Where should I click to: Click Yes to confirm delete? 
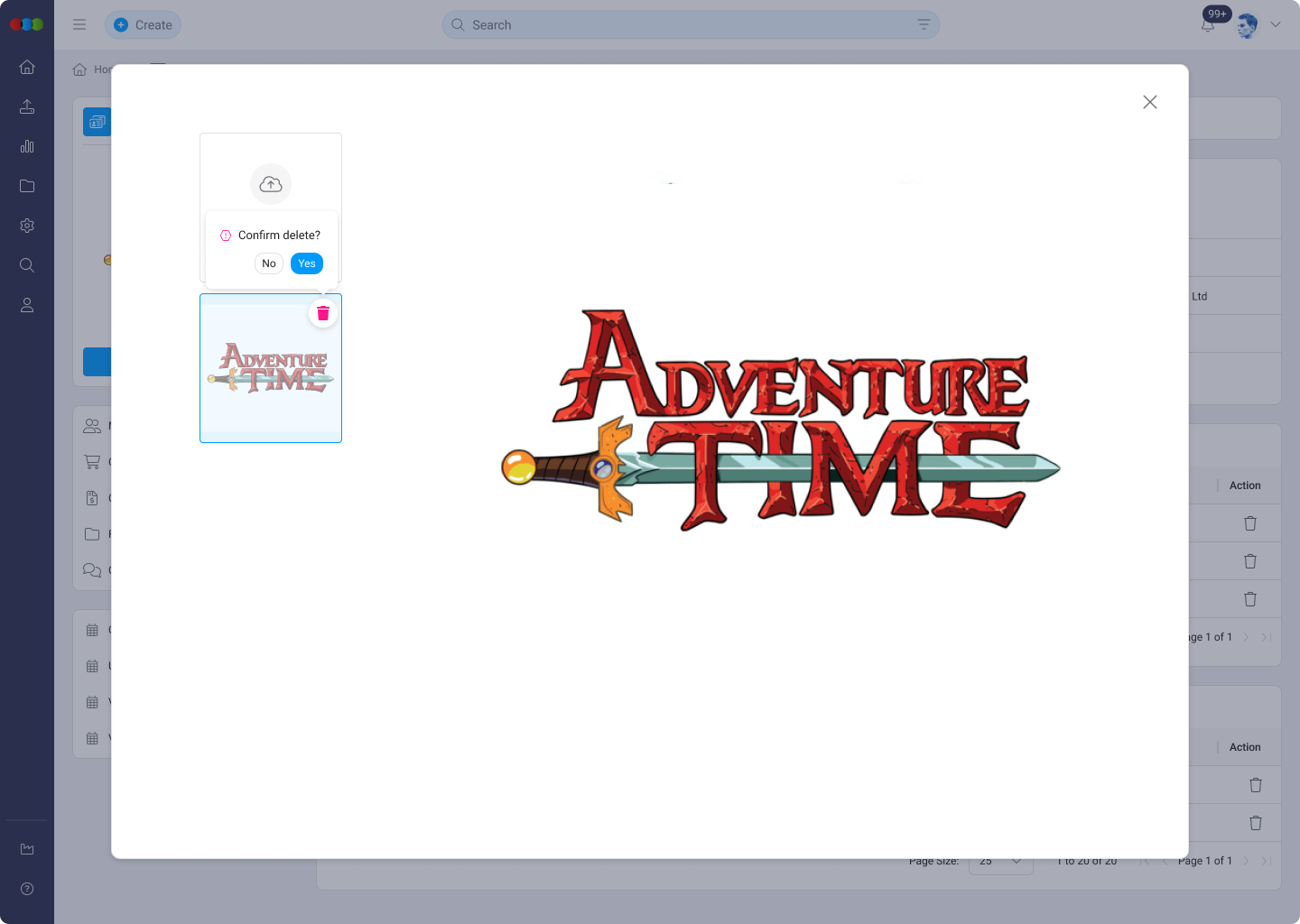point(306,263)
